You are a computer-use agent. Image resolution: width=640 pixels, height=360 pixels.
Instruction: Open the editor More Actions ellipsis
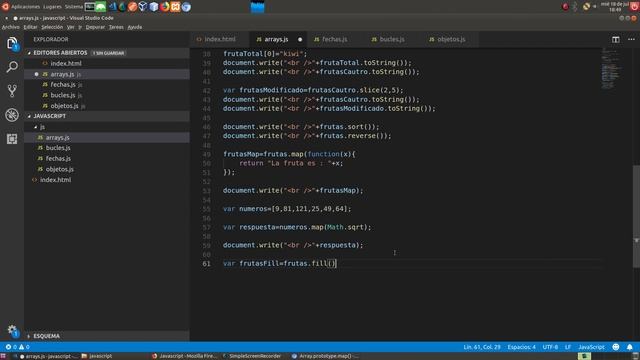(x=631, y=39)
